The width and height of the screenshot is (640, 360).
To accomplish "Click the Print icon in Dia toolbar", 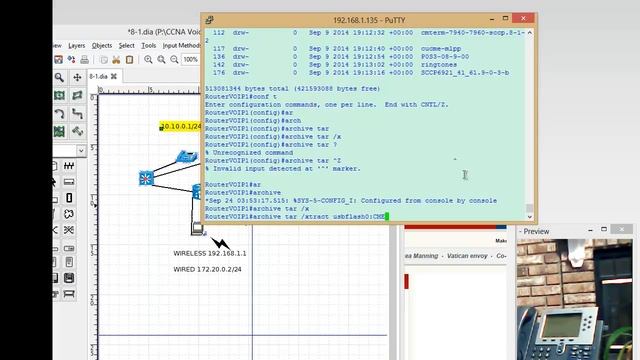I will (84, 60).
